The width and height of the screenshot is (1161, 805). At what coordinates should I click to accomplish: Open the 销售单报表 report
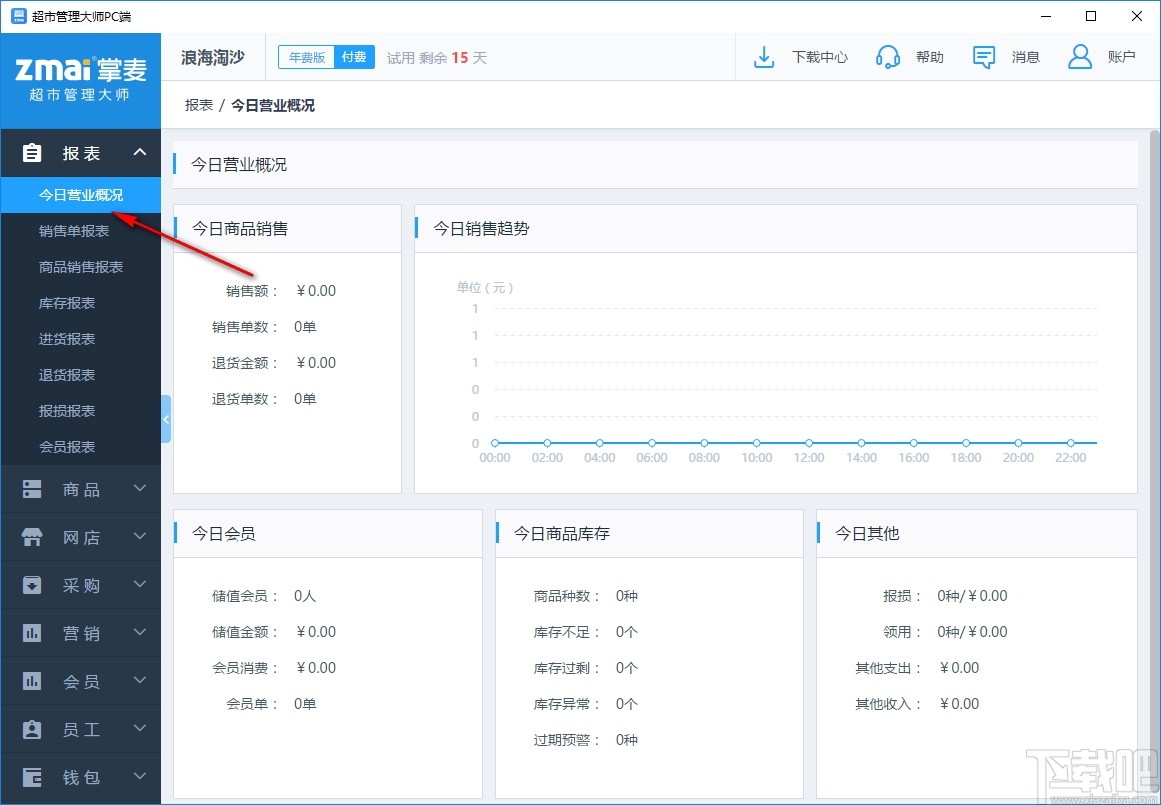(x=81, y=231)
